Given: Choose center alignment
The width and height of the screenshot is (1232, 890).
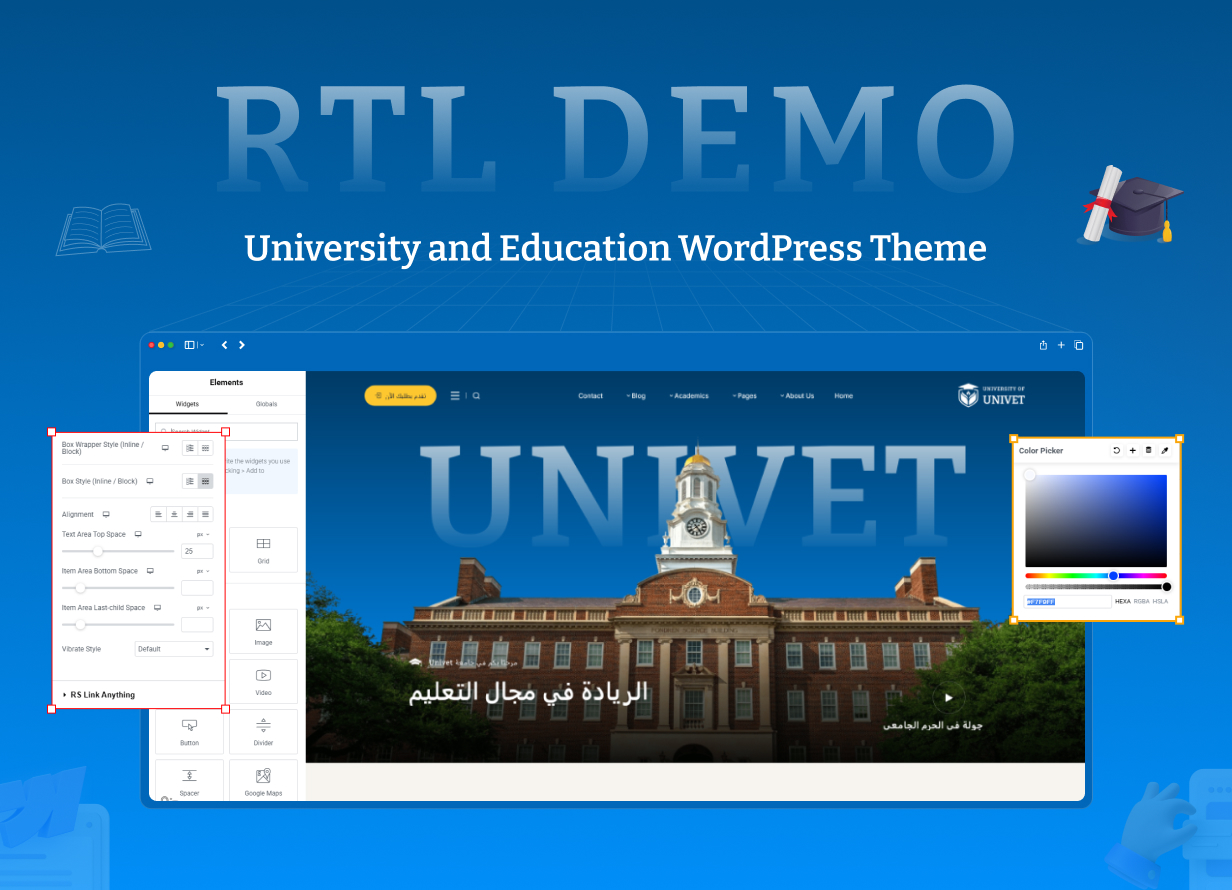Looking at the screenshot, I should (174, 514).
